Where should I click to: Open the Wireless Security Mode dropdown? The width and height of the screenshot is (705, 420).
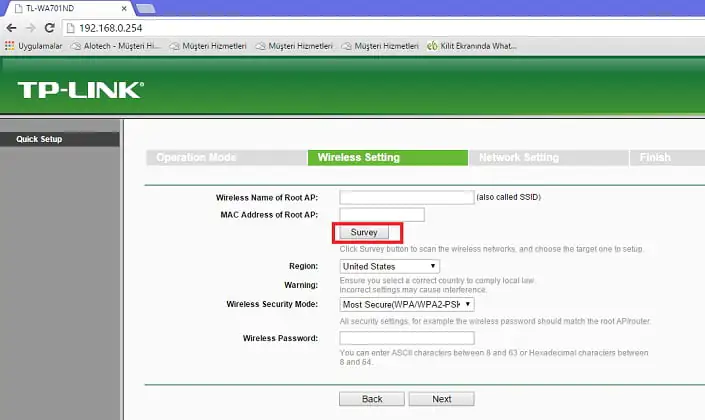[407, 304]
